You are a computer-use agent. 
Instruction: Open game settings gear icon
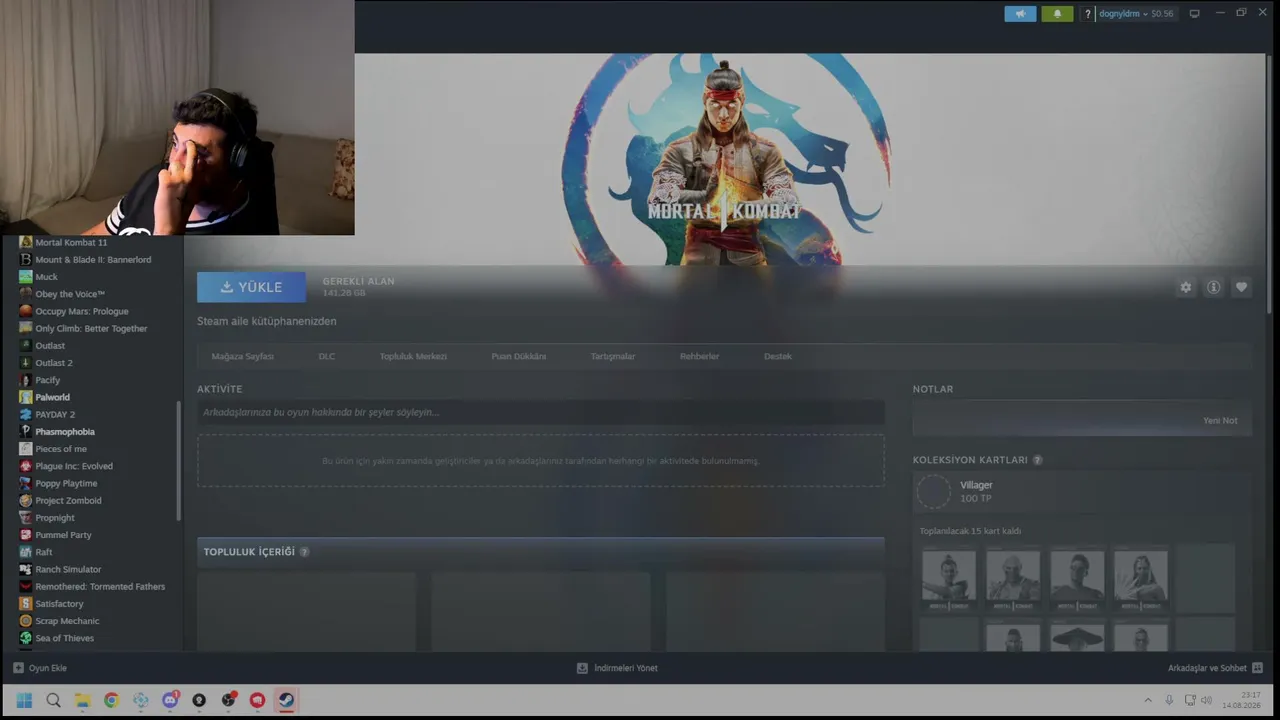[x=1185, y=287]
